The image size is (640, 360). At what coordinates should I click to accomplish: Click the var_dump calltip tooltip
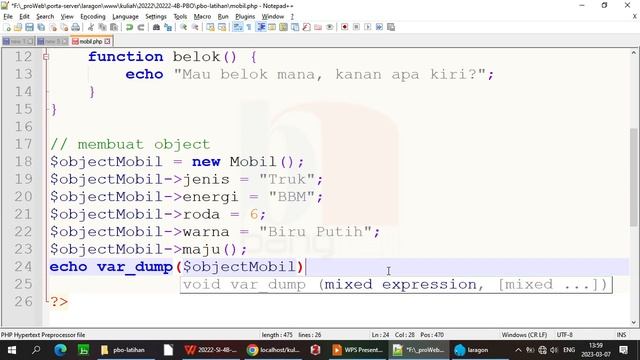click(x=396, y=284)
